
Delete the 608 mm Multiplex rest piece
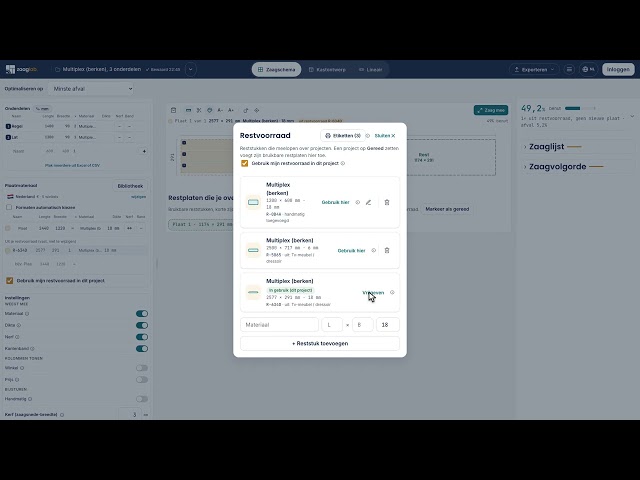[387, 202]
